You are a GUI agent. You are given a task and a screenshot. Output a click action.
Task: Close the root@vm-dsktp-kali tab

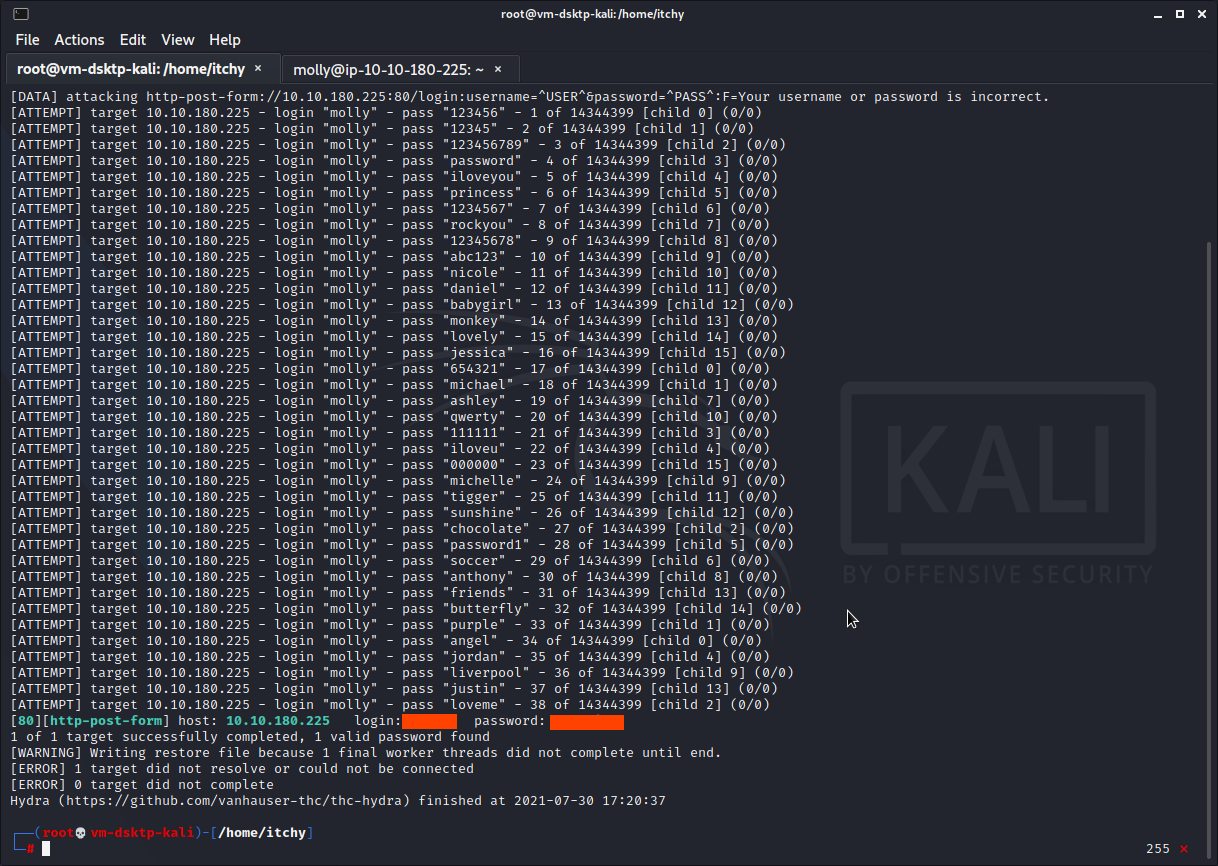click(x=258, y=69)
